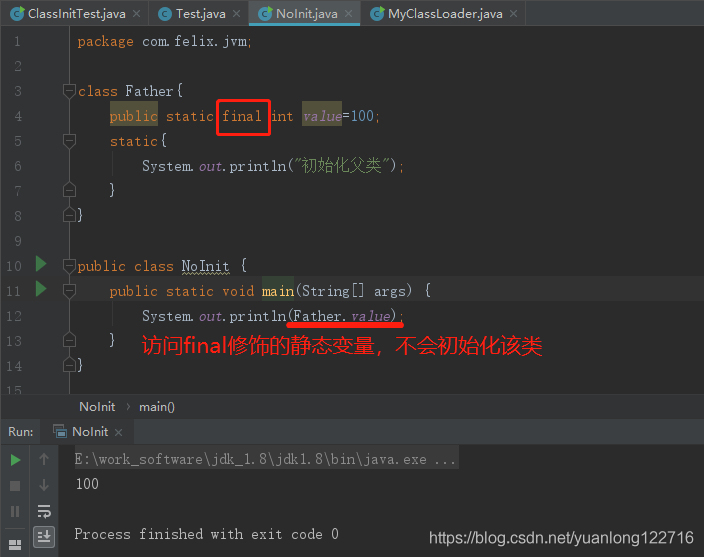Click line number 9 in the gutter
This screenshot has width=704, height=557.
tap(18, 241)
